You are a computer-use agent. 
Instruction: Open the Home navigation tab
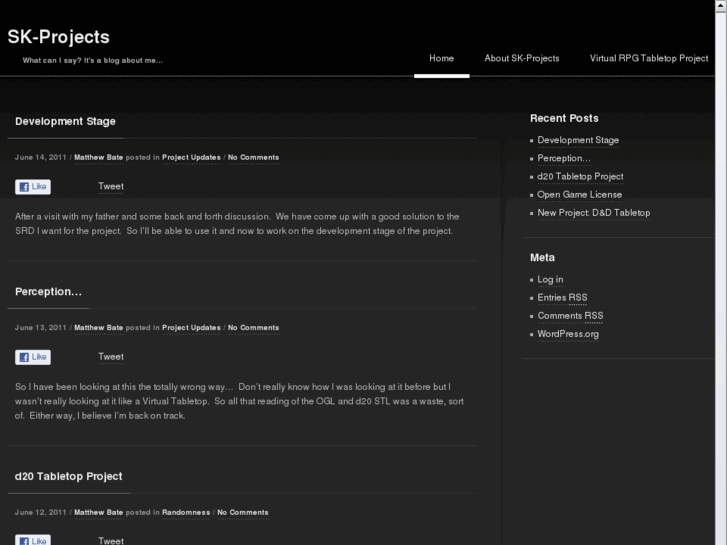[x=441, y=58]
